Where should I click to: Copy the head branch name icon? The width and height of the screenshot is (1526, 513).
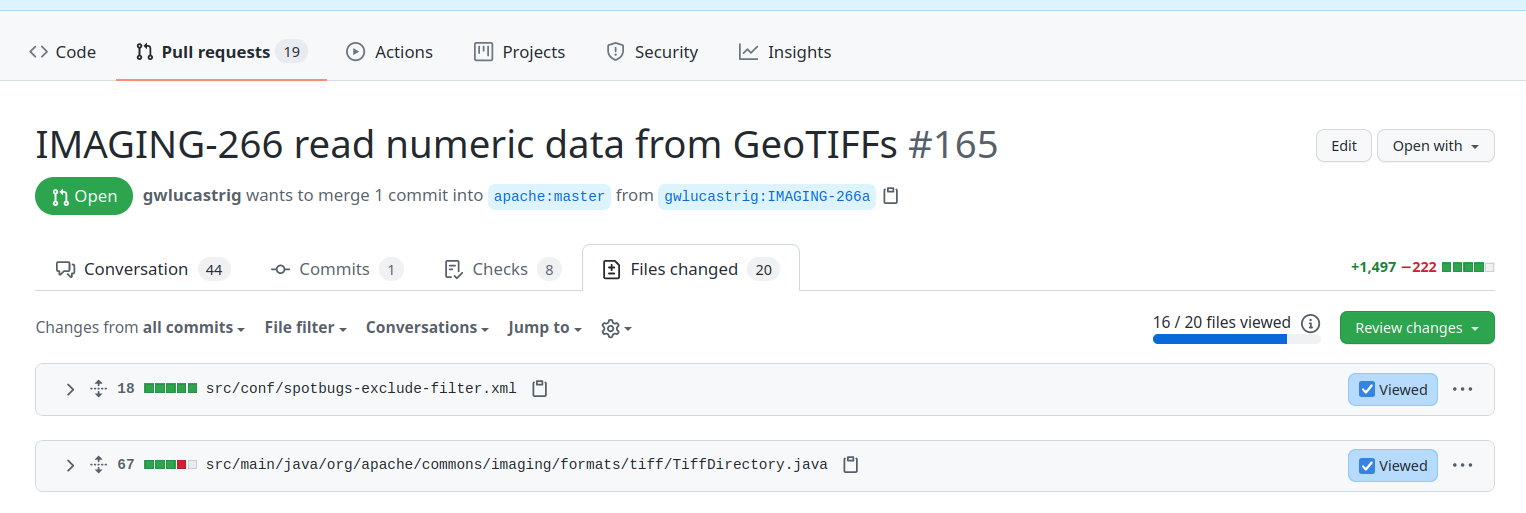click(x=891, y=196)
